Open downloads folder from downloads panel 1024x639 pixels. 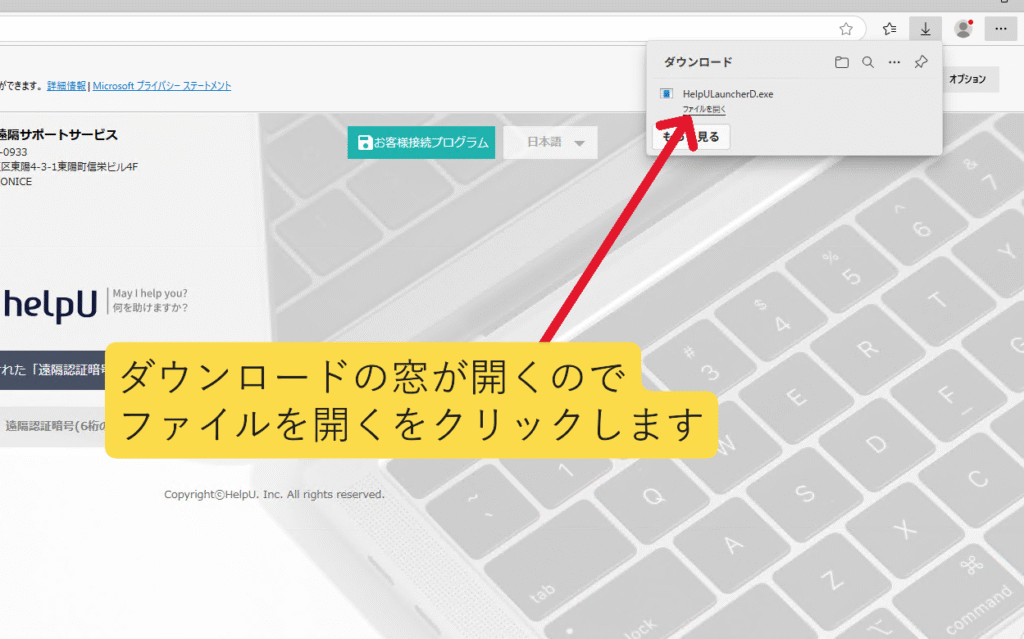coord(842,62)
